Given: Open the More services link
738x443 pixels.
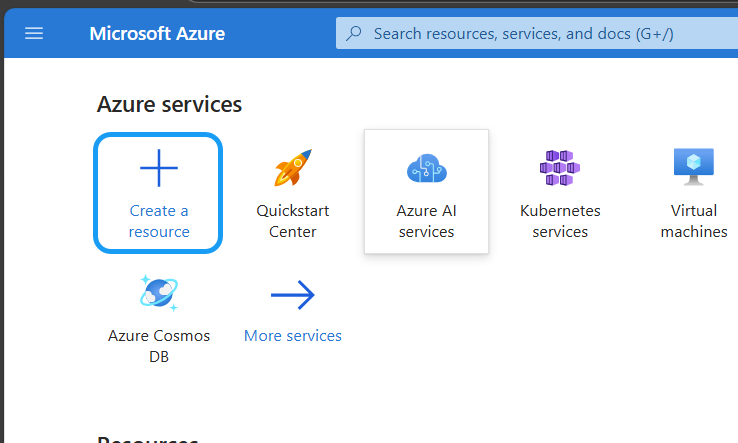Looking at the screenshot, I should 293,336.
